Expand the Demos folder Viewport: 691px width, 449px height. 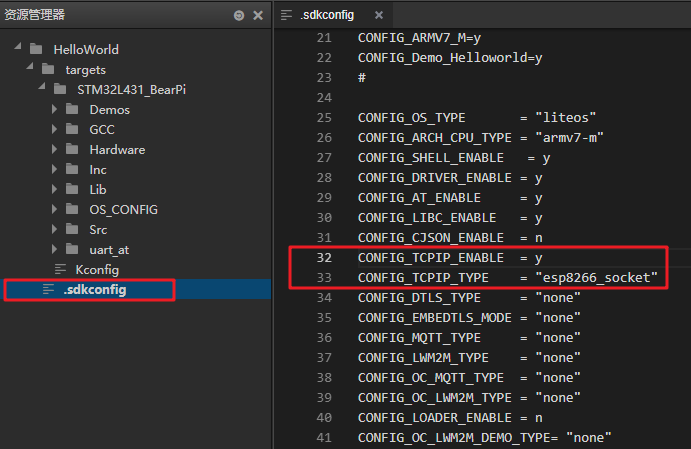[x=54, y=109]
